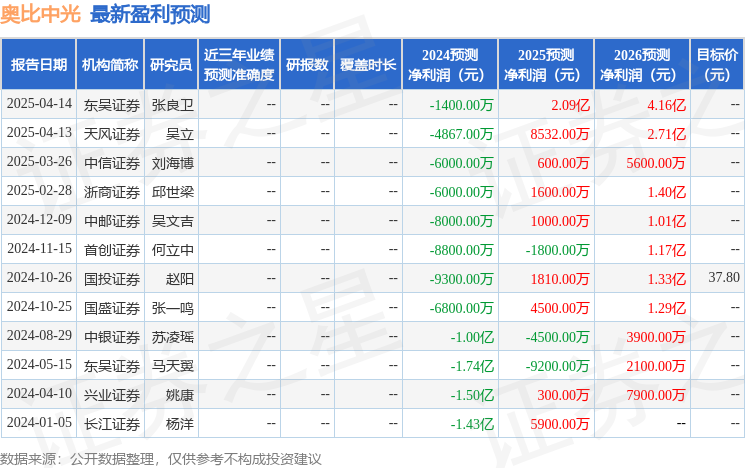This screenshot has width=745, height=468.
Task: Click the 研报数 column header
Action: point(307,64)
